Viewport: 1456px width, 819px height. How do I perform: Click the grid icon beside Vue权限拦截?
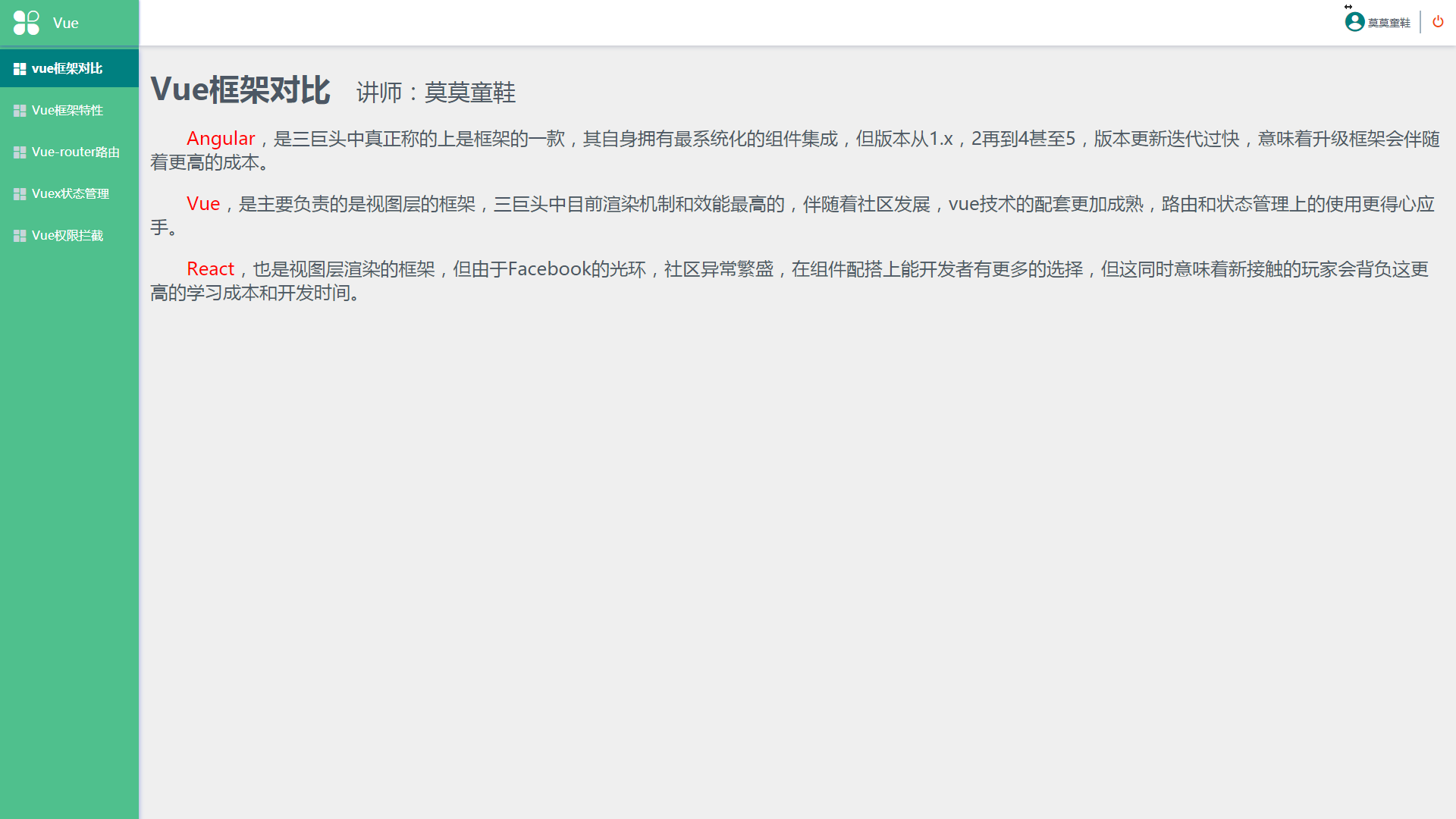tap(20, 235)
